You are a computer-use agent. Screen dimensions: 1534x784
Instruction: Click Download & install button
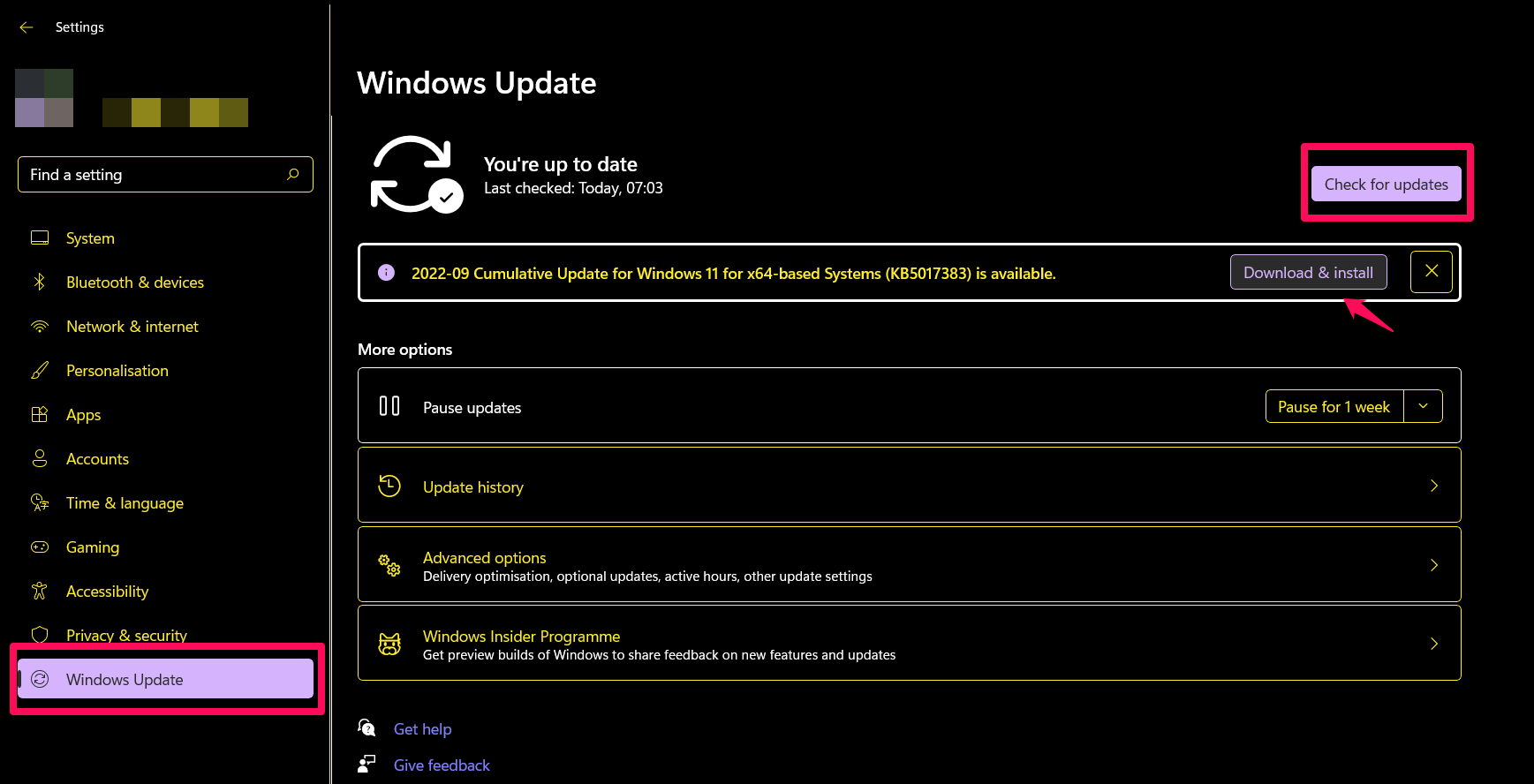point(1308,272)
